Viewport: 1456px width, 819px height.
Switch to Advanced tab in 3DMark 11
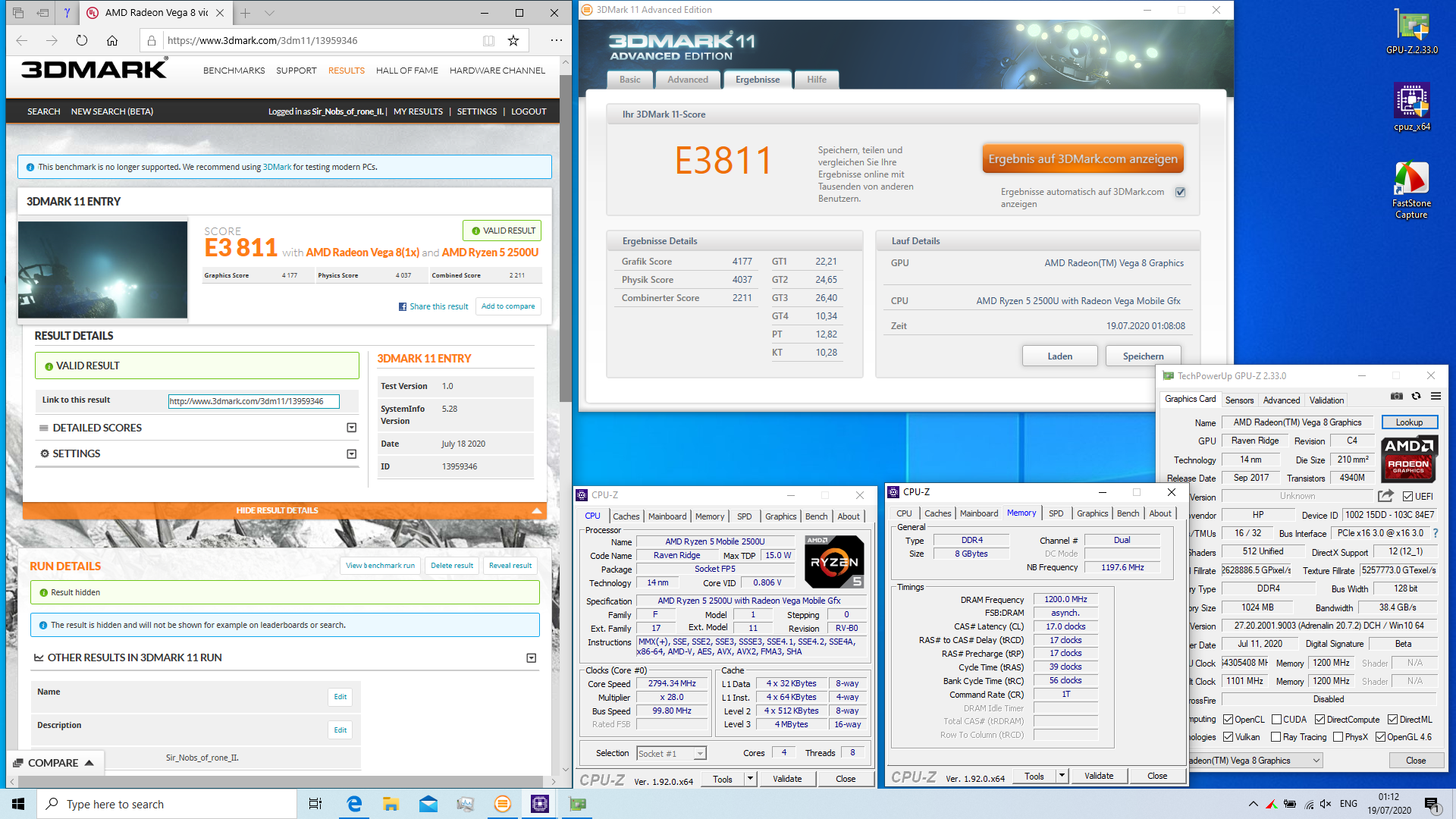(x=687, y=80)
